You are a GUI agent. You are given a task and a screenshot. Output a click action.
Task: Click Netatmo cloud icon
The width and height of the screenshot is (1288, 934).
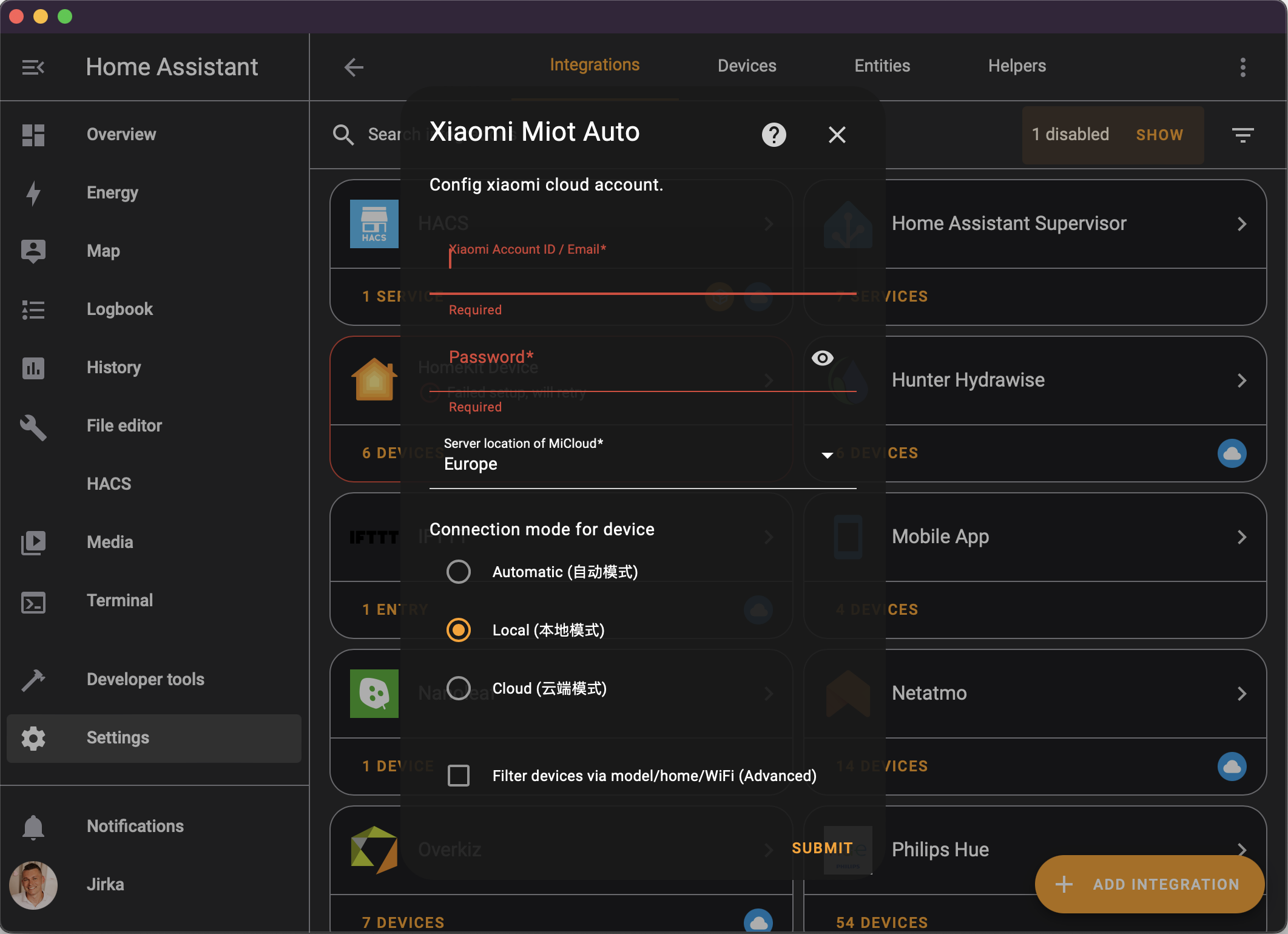pos(1232,766)
